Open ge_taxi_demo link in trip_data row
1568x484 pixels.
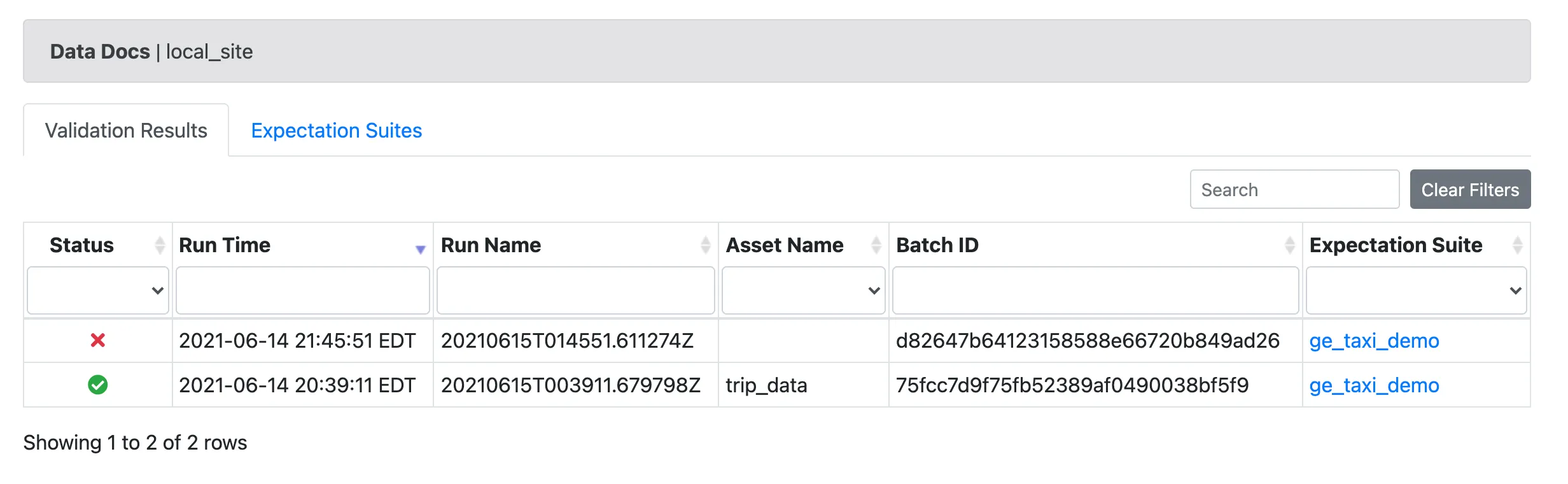click(1374, 385)
